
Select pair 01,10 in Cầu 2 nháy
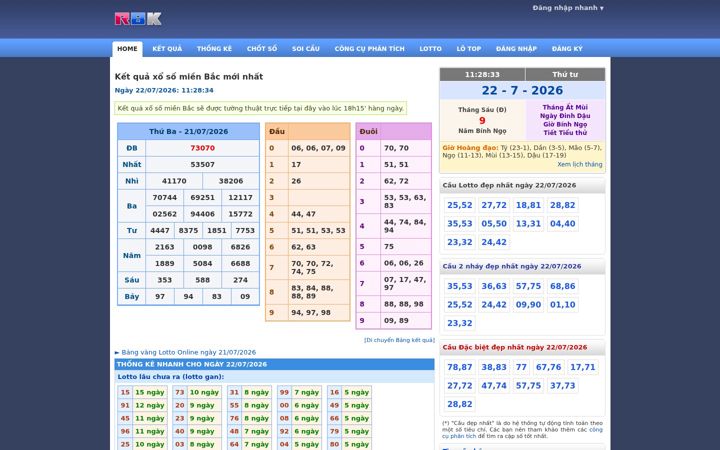pos(562,304)
